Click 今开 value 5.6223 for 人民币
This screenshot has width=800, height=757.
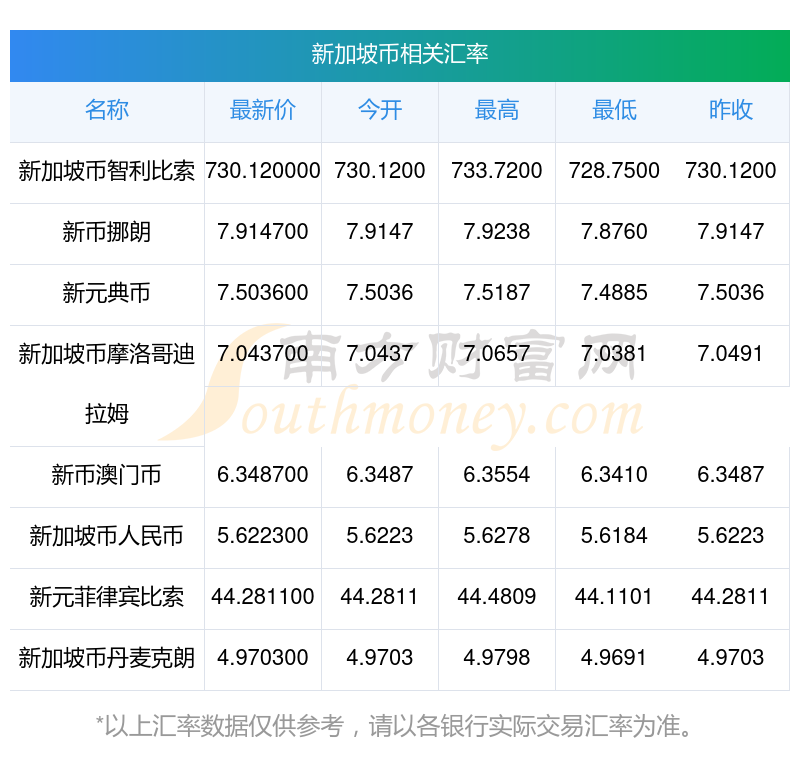tap(380, 536)
